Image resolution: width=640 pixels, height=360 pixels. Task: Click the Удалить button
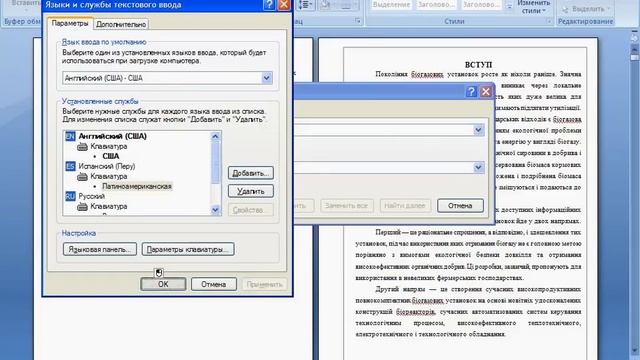coord(251,191)
